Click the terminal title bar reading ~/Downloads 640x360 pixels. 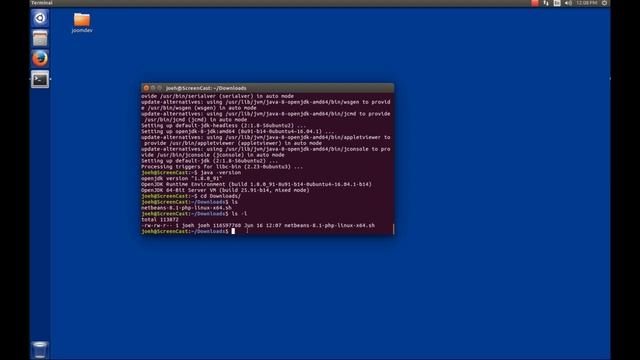tap(267, 88)
